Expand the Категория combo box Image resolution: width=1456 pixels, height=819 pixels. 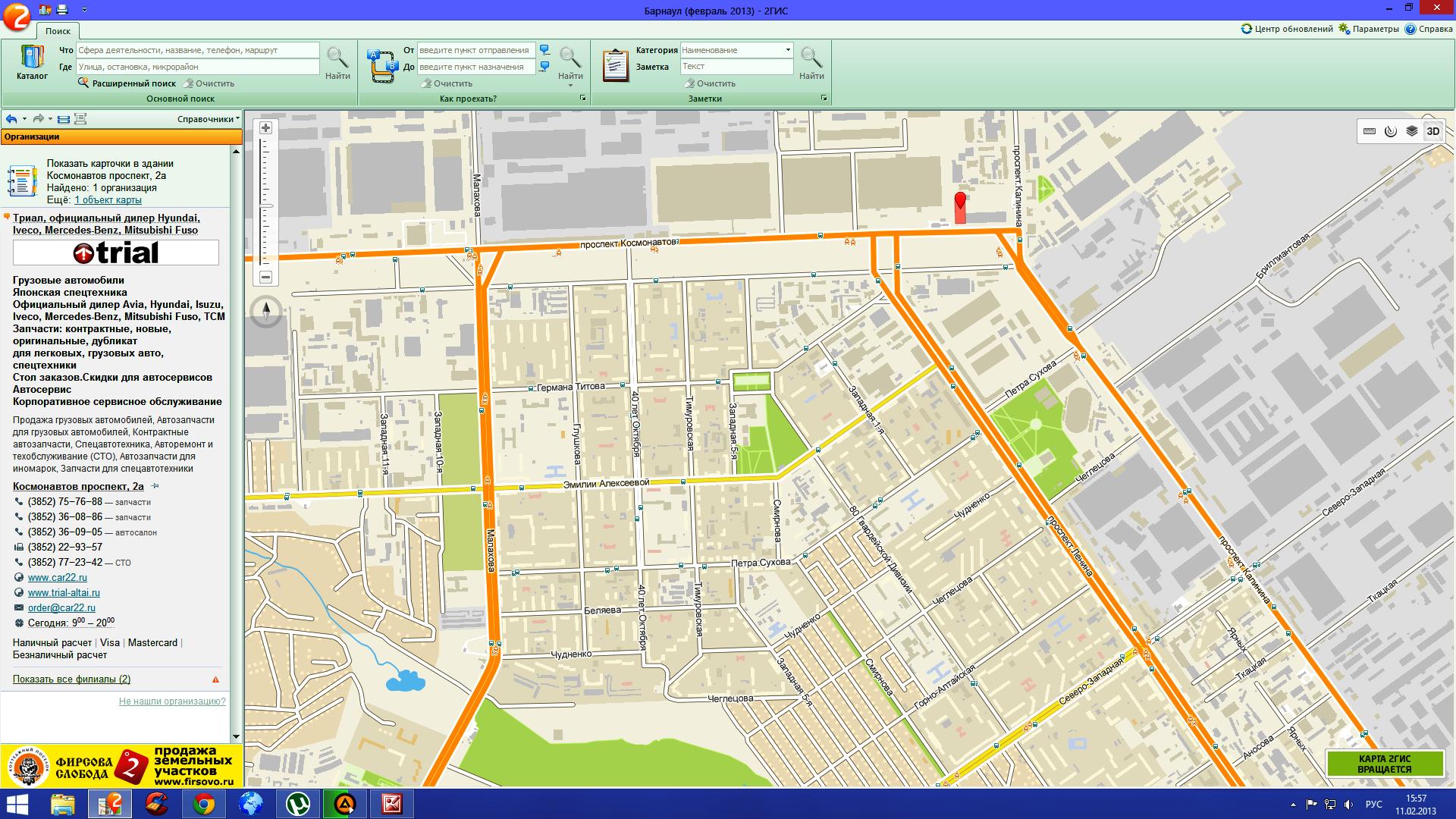tap(788, 50)
